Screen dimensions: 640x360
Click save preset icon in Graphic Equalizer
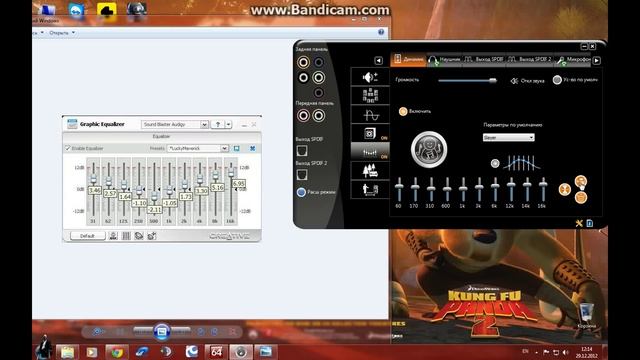(236, 148)
